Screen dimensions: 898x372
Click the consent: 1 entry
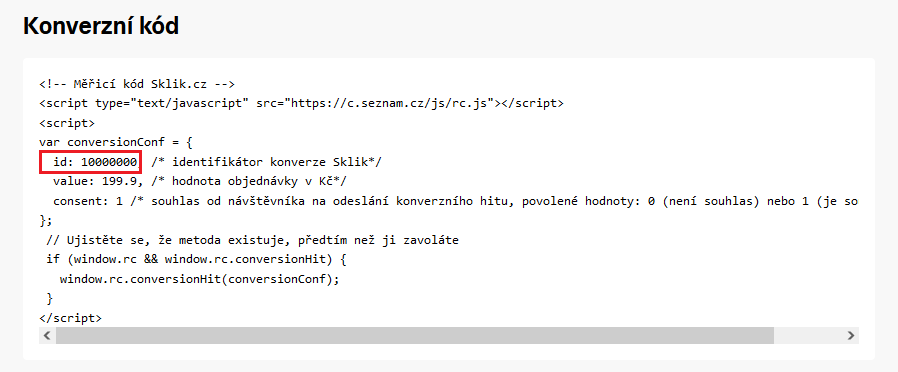84,201
